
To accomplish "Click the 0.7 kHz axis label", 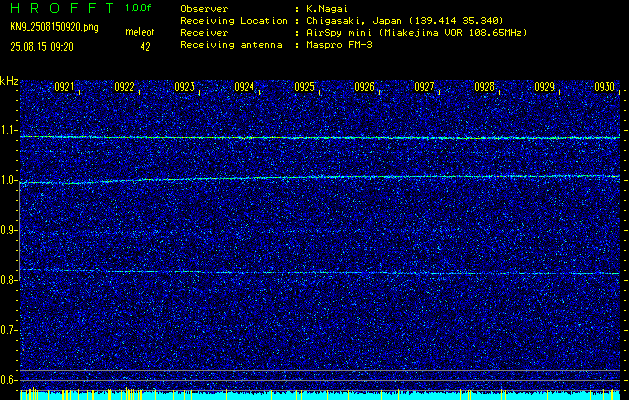I will (8, 330).
